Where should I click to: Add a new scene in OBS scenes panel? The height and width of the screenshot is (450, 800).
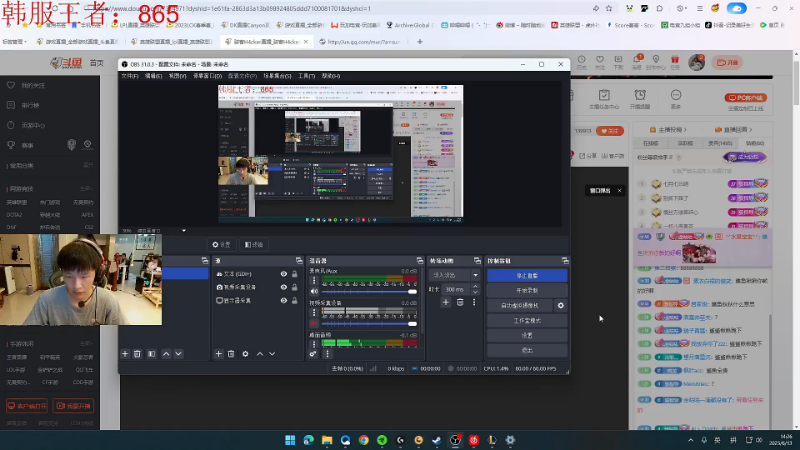pos(125,354)
